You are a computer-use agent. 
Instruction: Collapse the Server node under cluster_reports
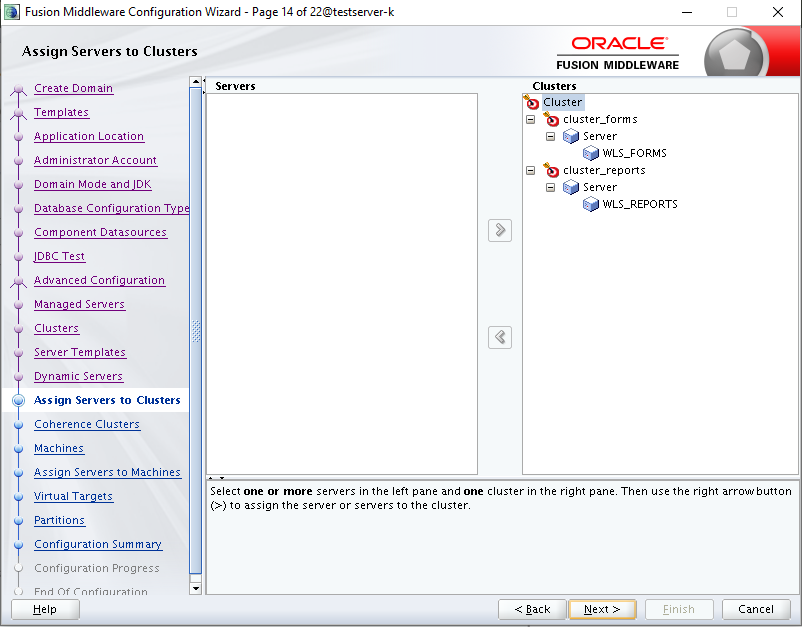click(x=550, y=187)
